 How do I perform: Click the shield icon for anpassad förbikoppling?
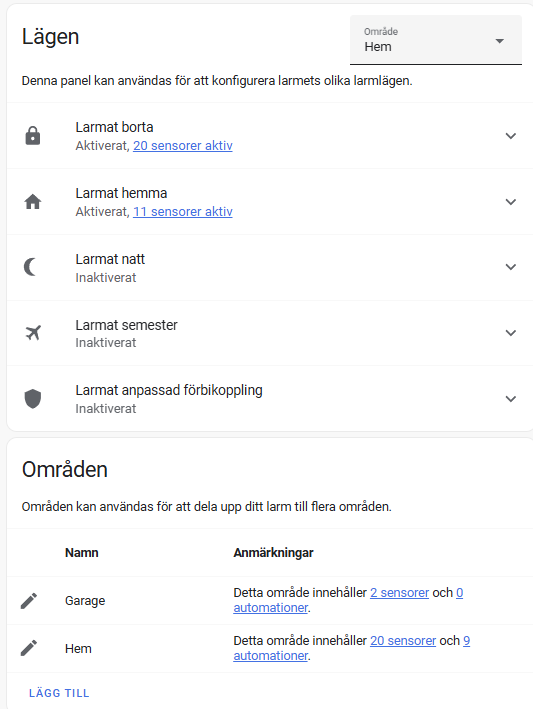click(33, 399)
